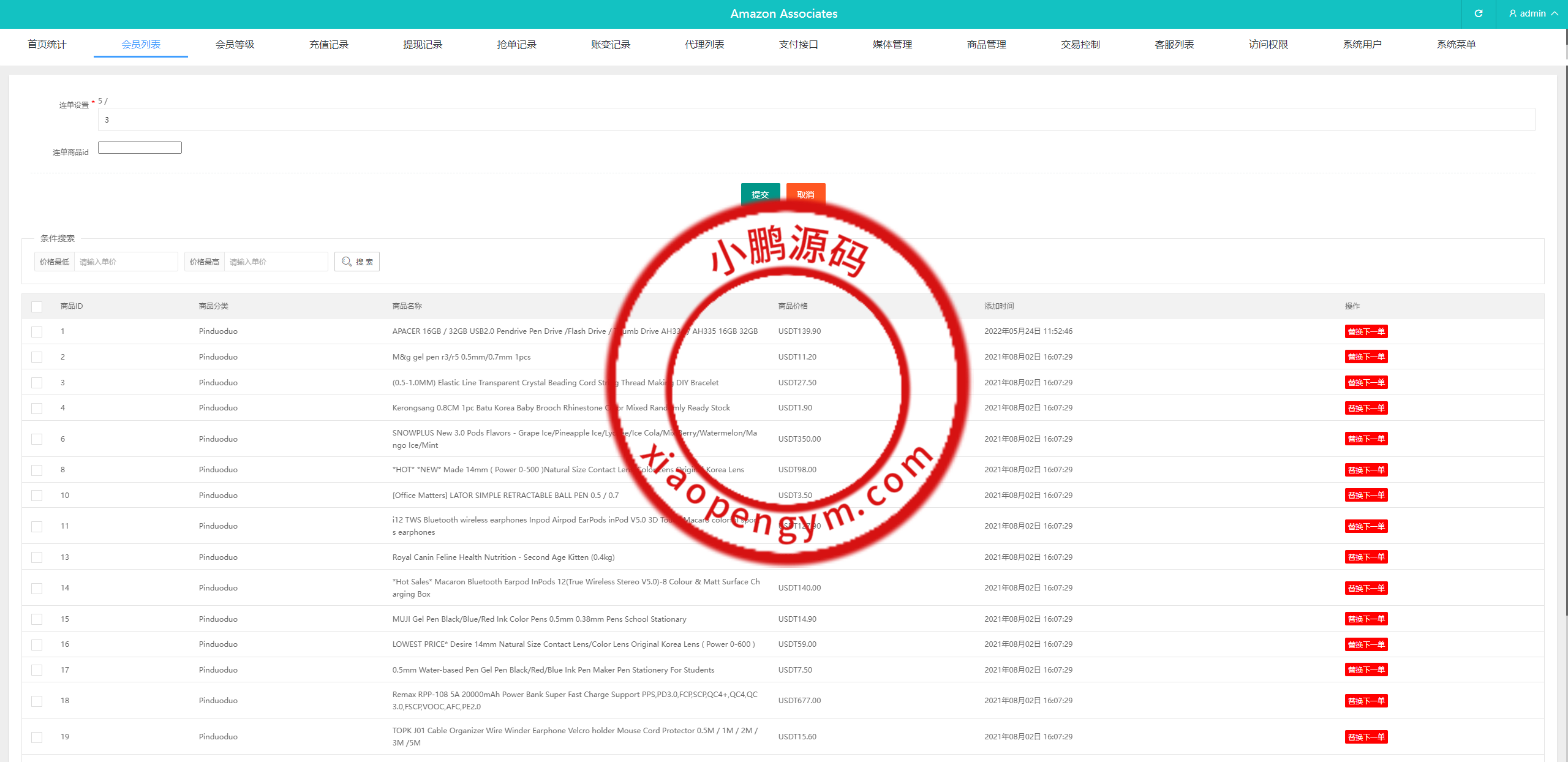Viewport: 1568px width, 762px height.
Task: Click the orange 取消 button
Action: click(x=805, y=194)
